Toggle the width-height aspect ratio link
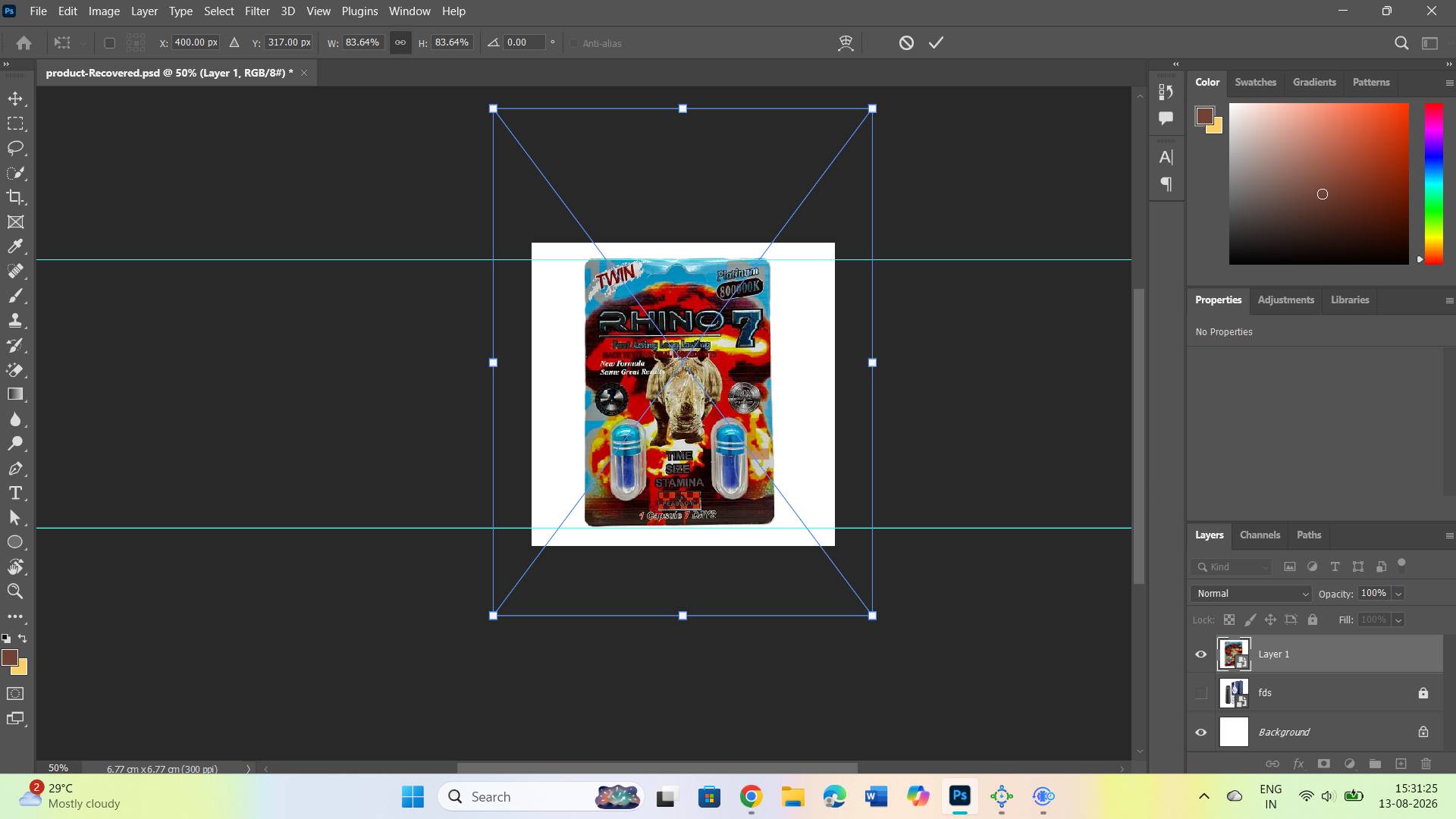This screenshot has height=819, width=1456. coord(400,43)
